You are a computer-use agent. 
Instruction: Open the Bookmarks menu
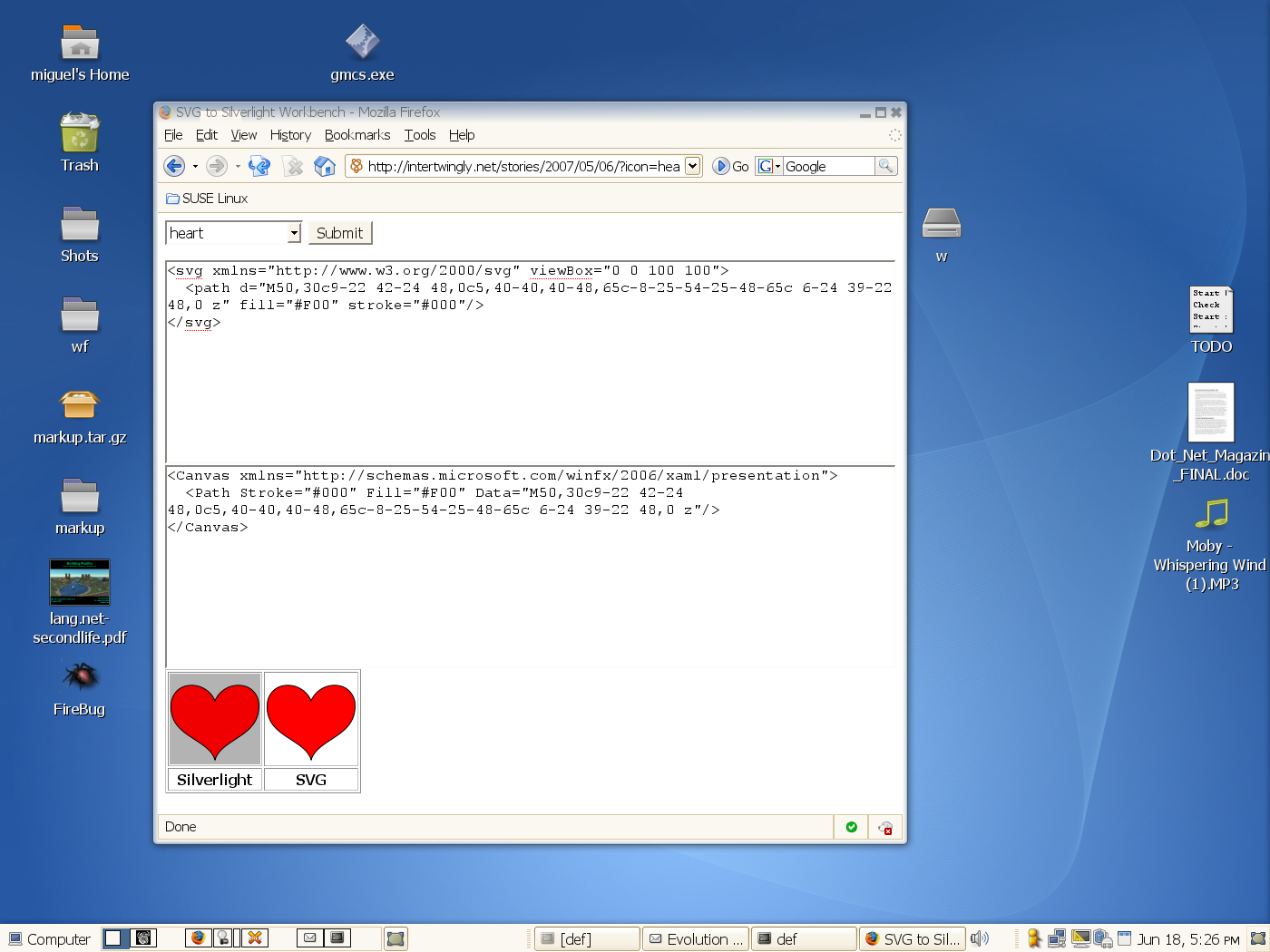pos(357,135)
